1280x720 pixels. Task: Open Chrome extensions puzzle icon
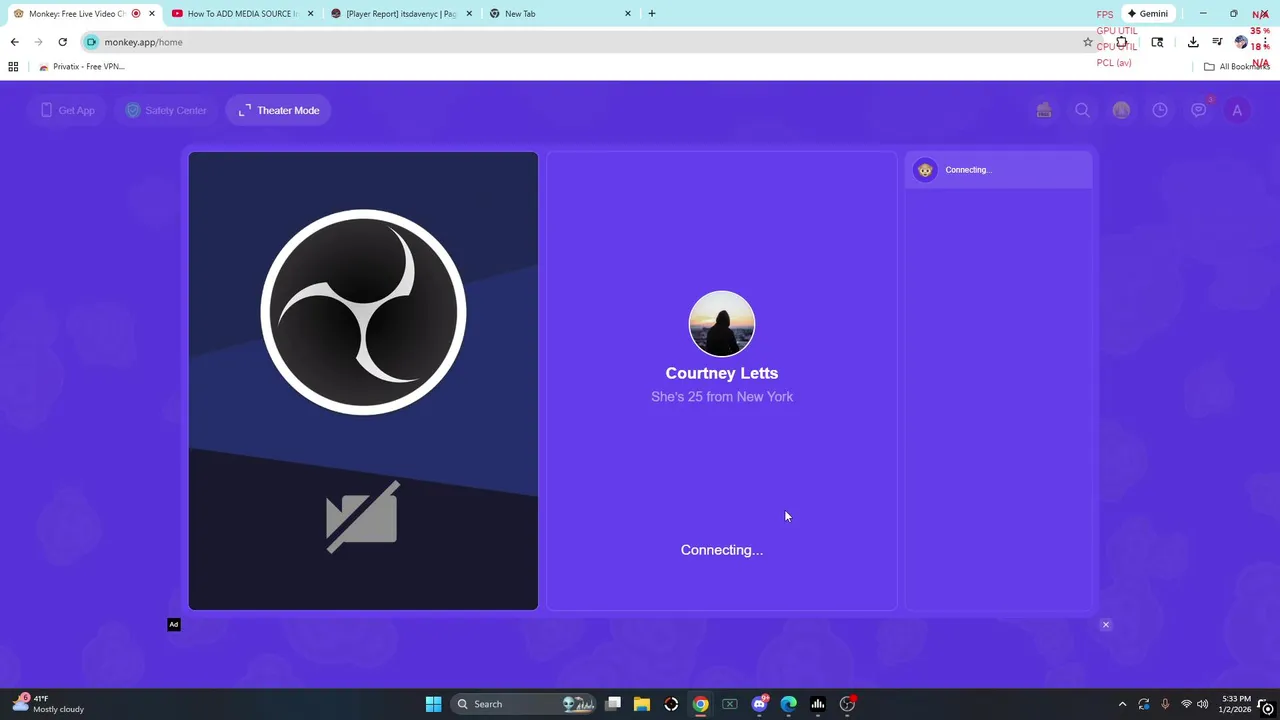tap(1122, 42)
